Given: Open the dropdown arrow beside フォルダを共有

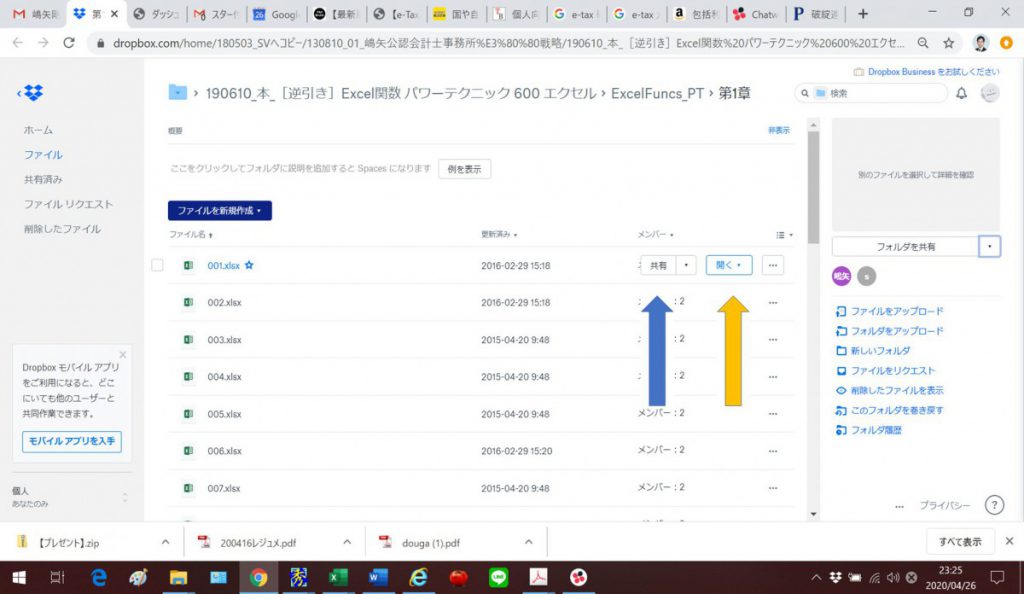Looking at the screenshot, I should tap(989, 246).
